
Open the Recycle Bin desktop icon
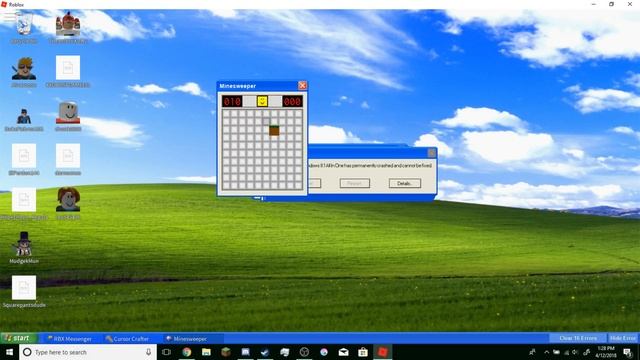click(24, 27)
